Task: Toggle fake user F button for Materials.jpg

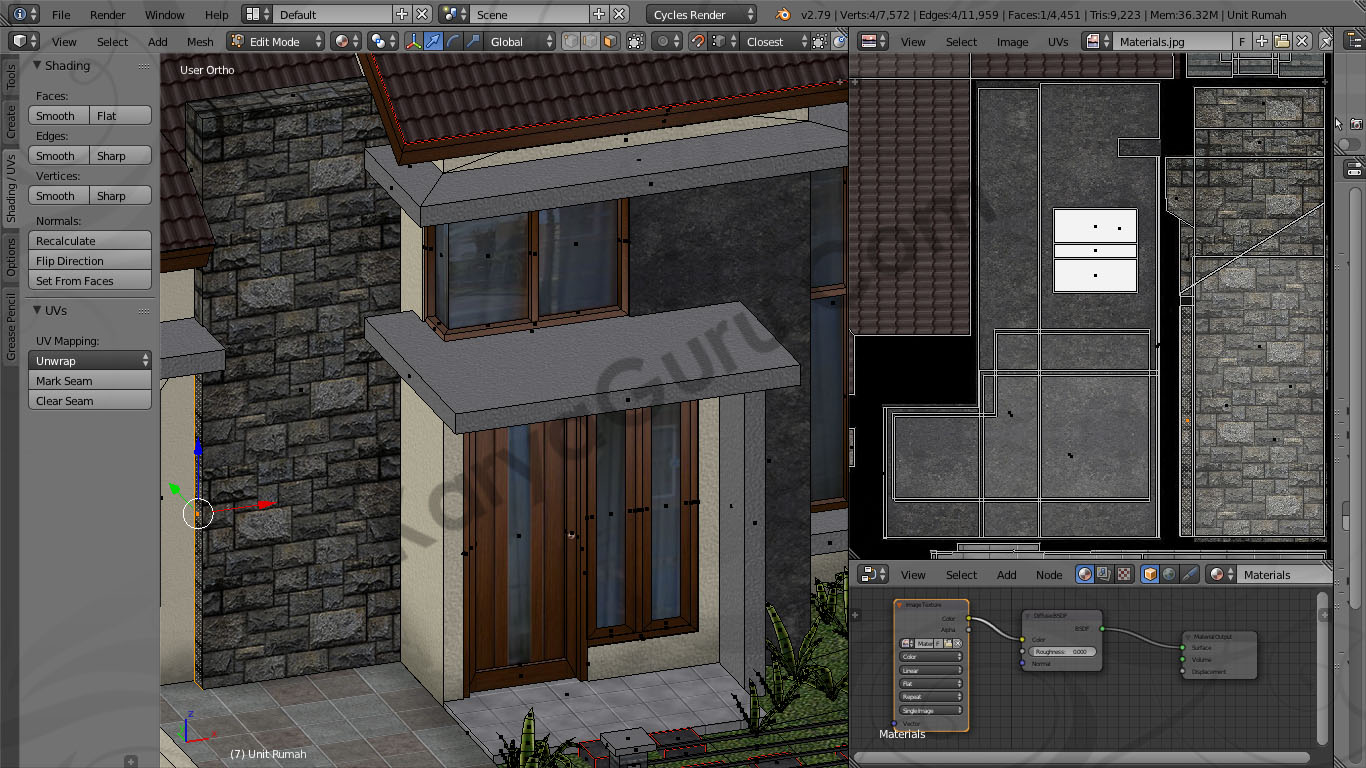Action: click(1242, 42)
